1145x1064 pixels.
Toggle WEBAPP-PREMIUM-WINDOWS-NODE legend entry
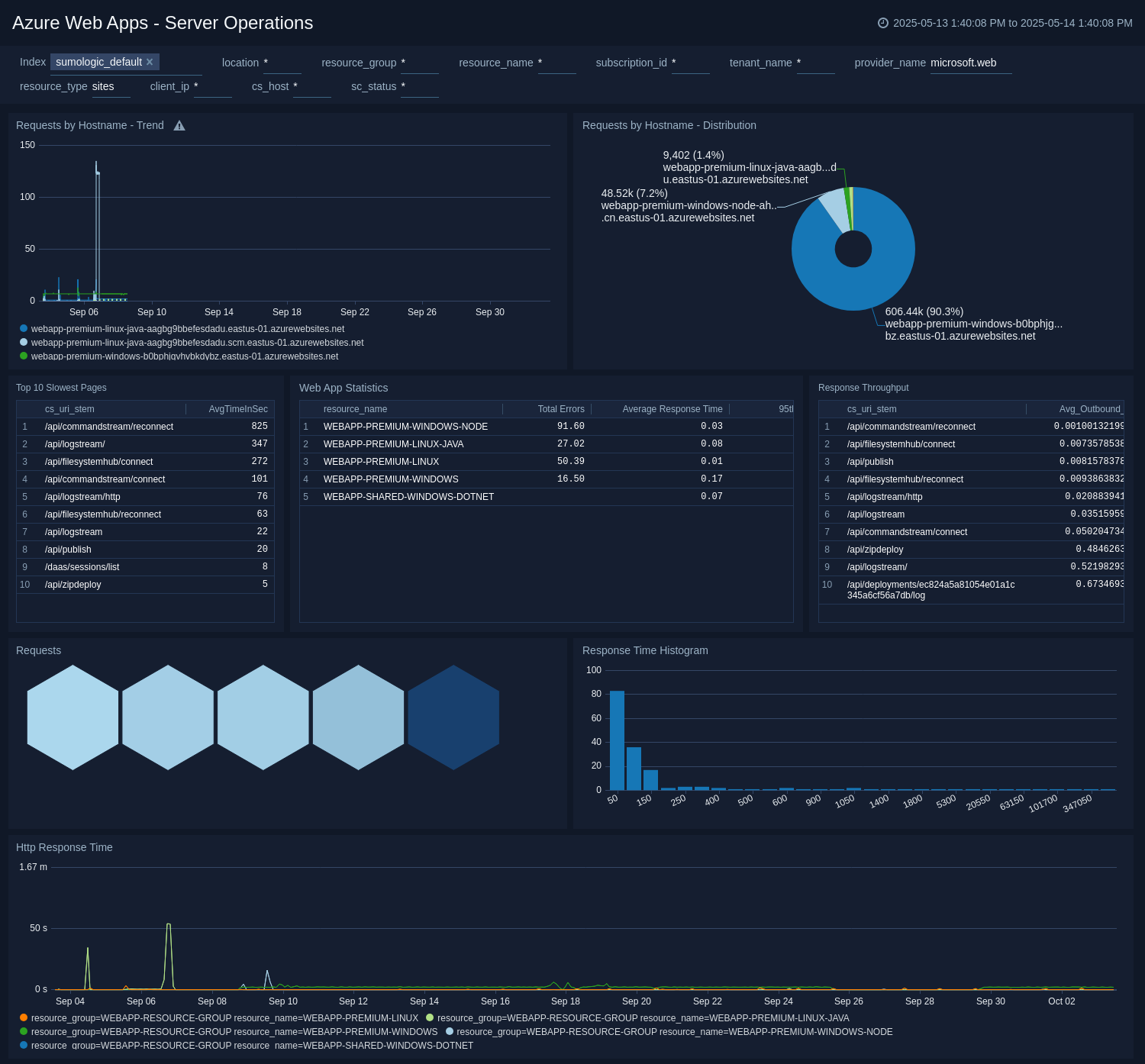[669, 1032]
